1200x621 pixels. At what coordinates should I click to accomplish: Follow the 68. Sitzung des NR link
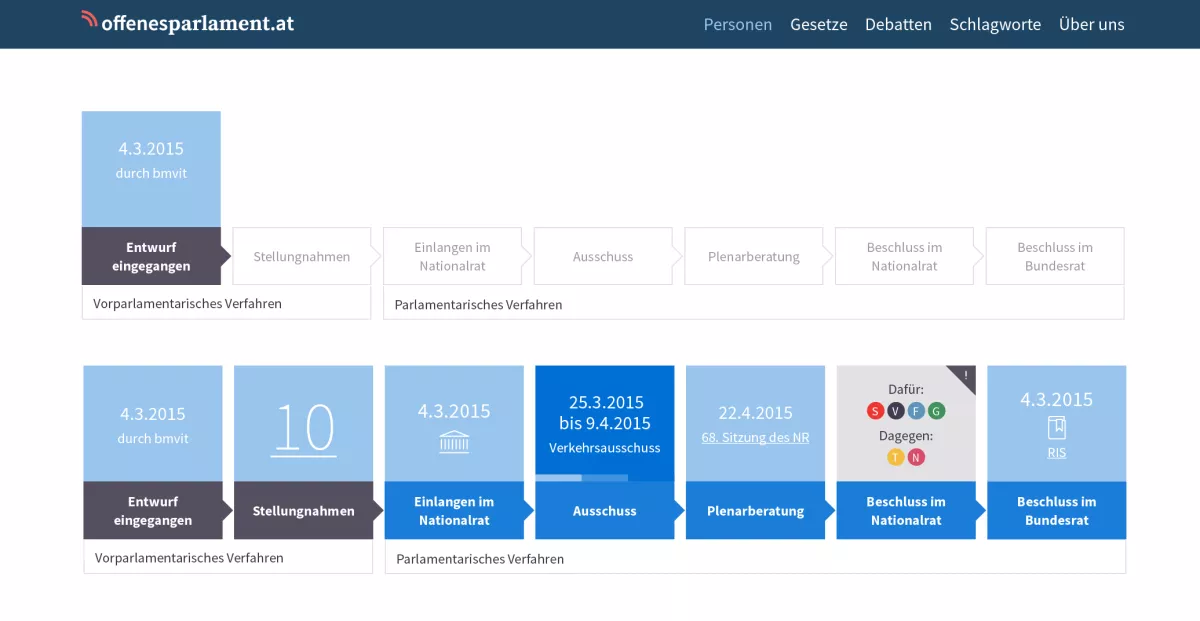tap(755, 437)
